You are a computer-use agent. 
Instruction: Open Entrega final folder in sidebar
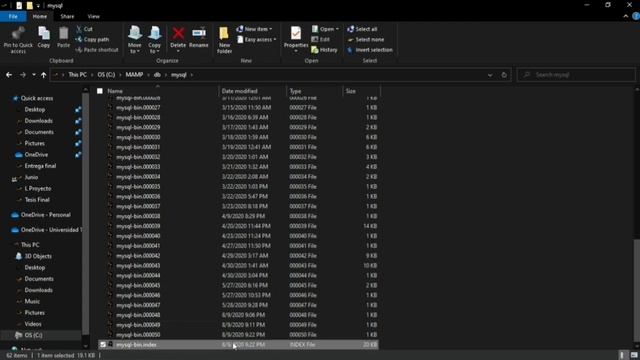pyautogui.click(x=40, y=166)
